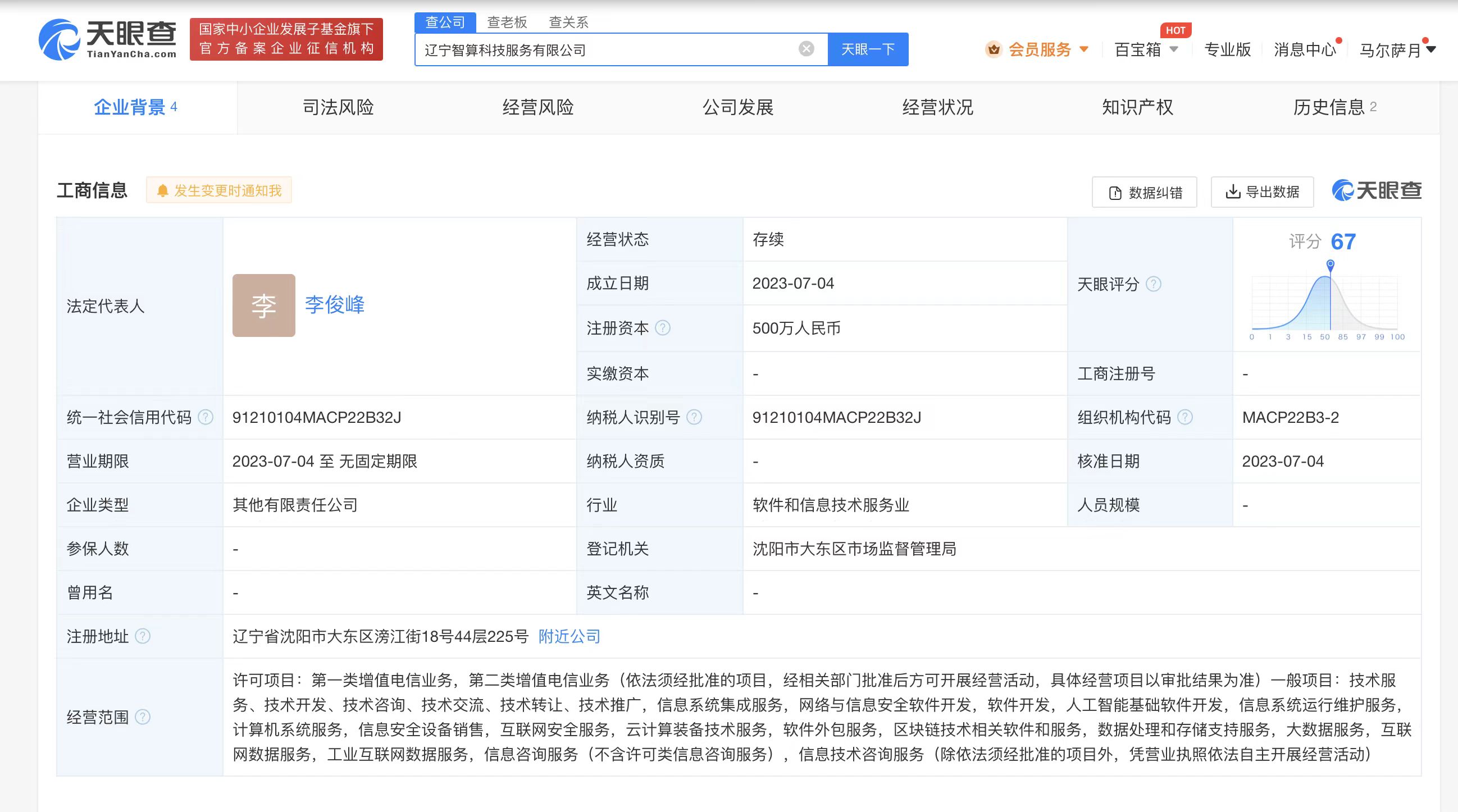Switch to the 查公司 search tab

[x=445, y=22]
